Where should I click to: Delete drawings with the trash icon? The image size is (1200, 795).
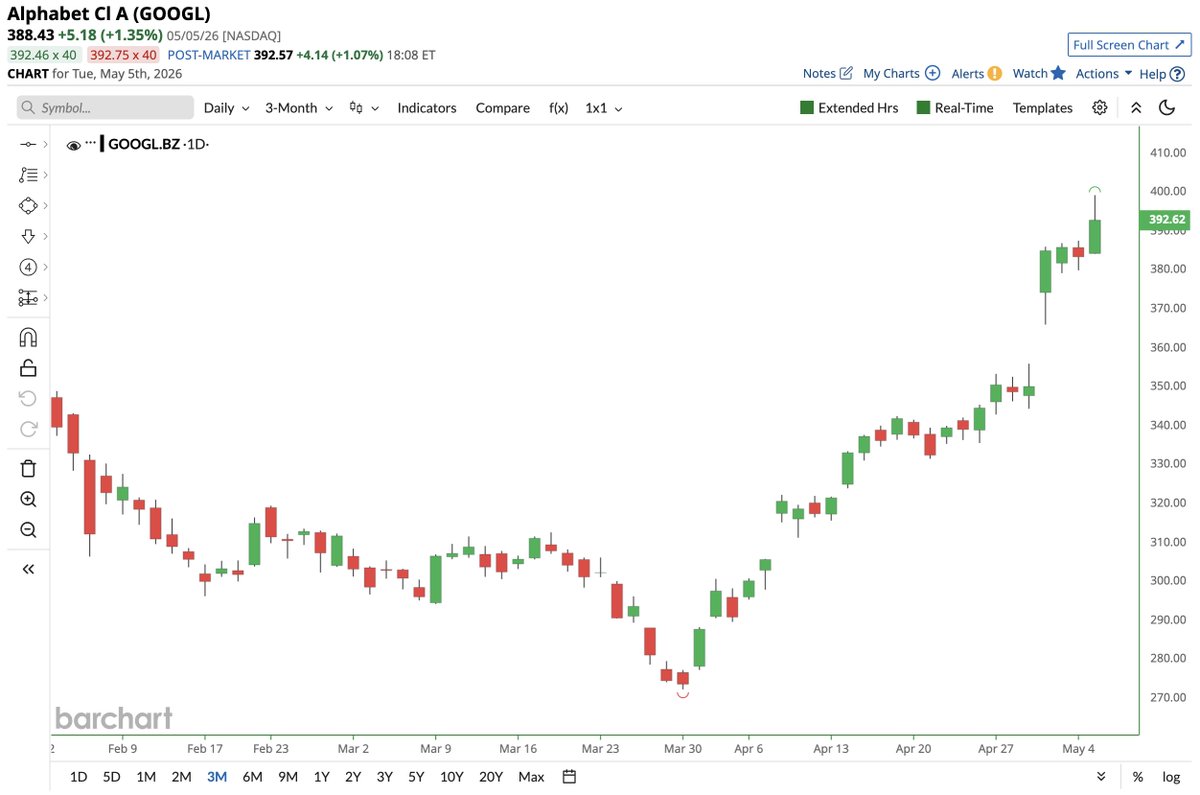point(28,468)
